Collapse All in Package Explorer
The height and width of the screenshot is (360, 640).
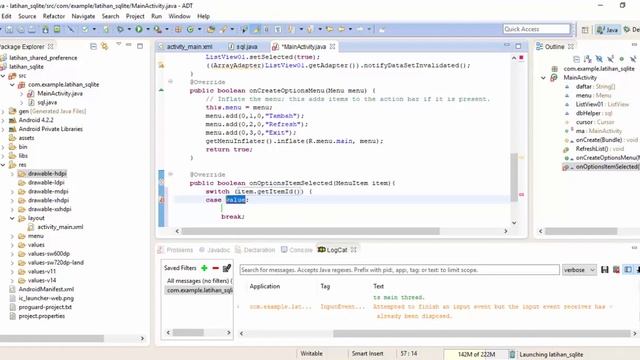93,47
